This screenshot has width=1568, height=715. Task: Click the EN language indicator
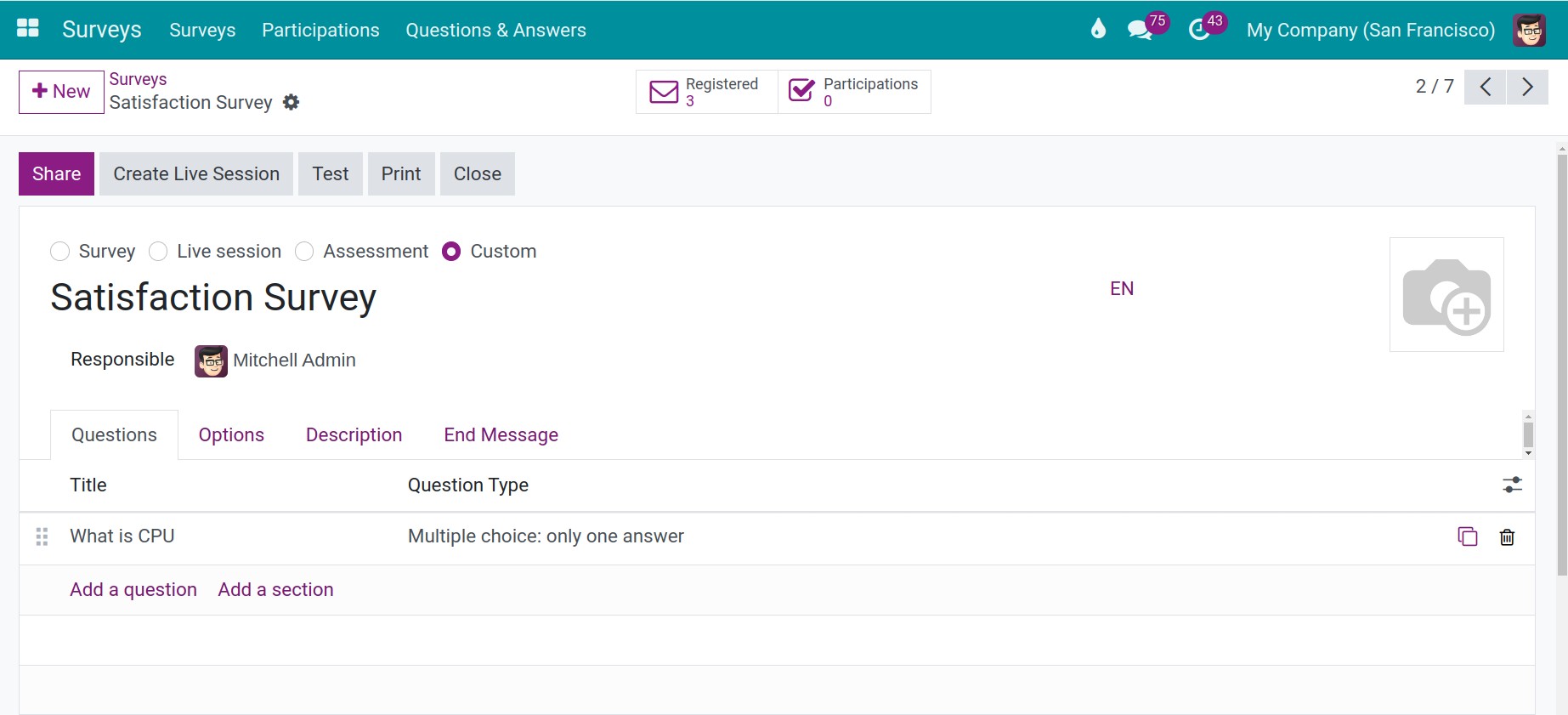coord(1122,288)
